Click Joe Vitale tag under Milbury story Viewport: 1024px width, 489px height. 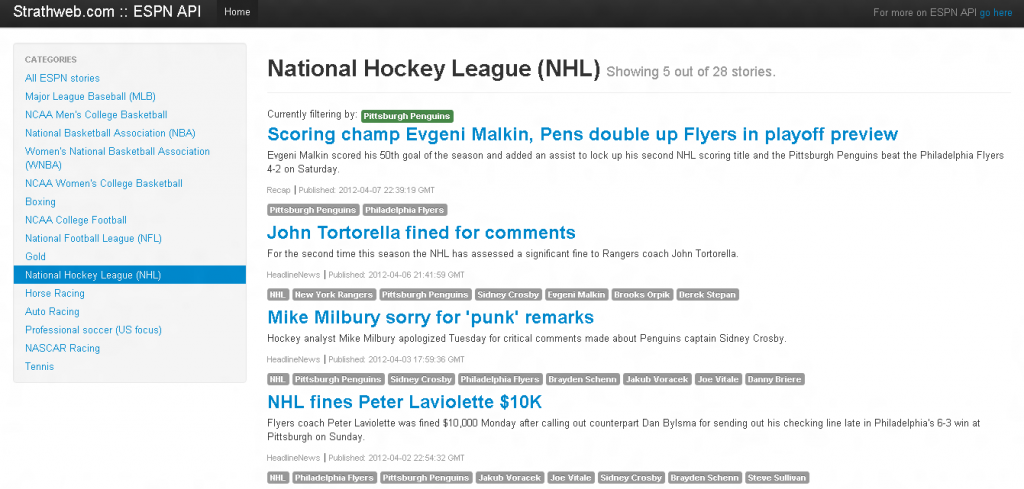click(x=718, y=379)
